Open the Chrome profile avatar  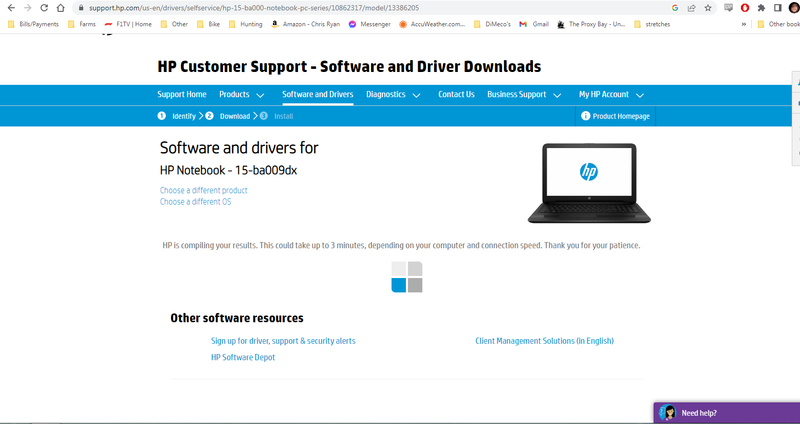(x=794, y=8)
